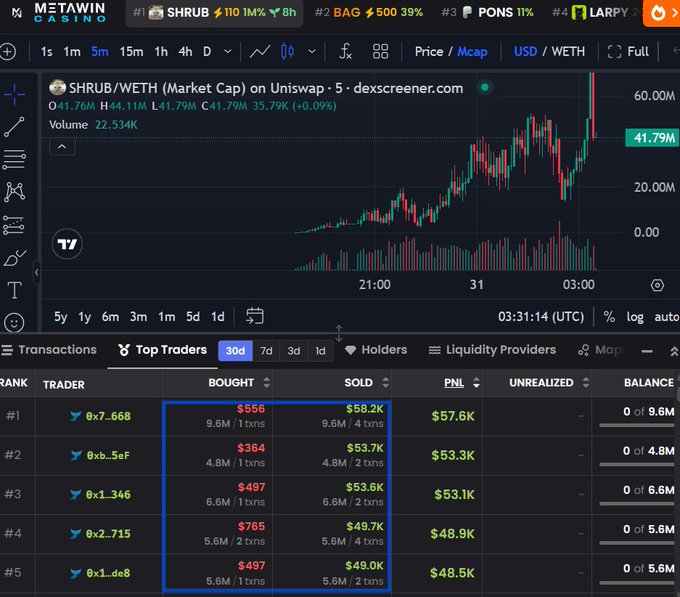Click the TradingView logo on chart
The image size is (680, 597).
[x=67, y=244]
